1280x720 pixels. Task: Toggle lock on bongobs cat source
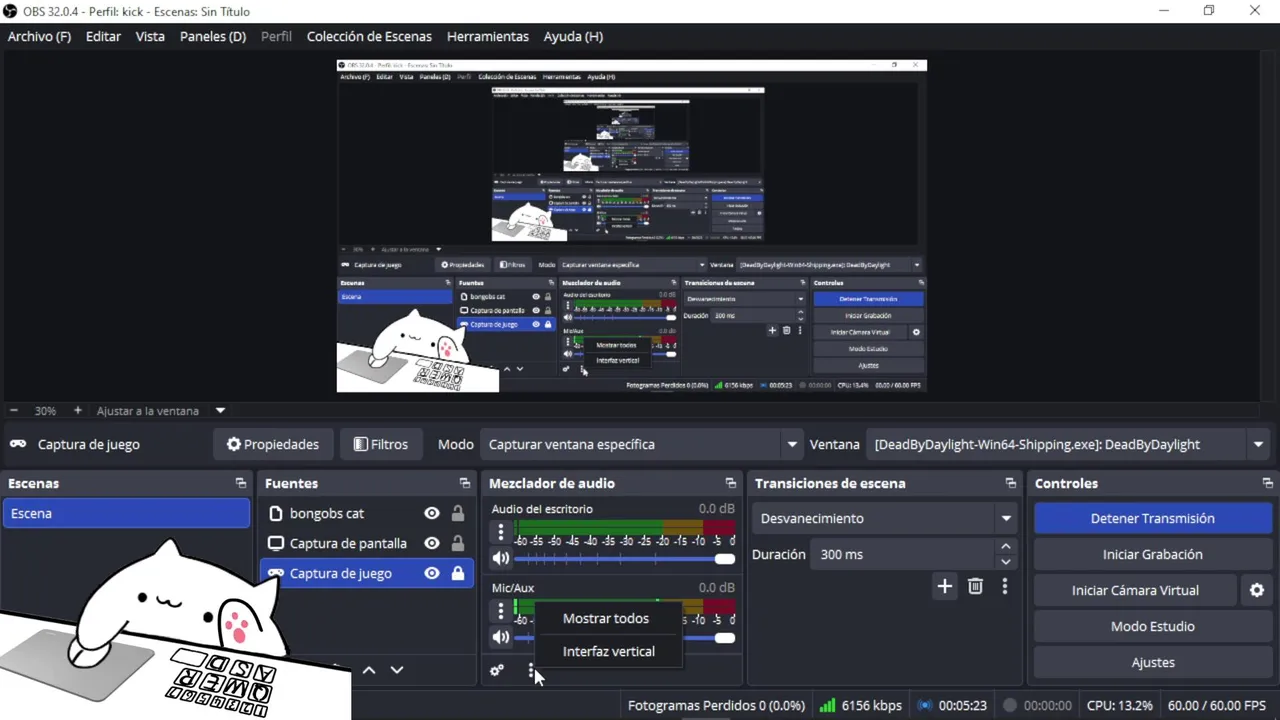458,513
